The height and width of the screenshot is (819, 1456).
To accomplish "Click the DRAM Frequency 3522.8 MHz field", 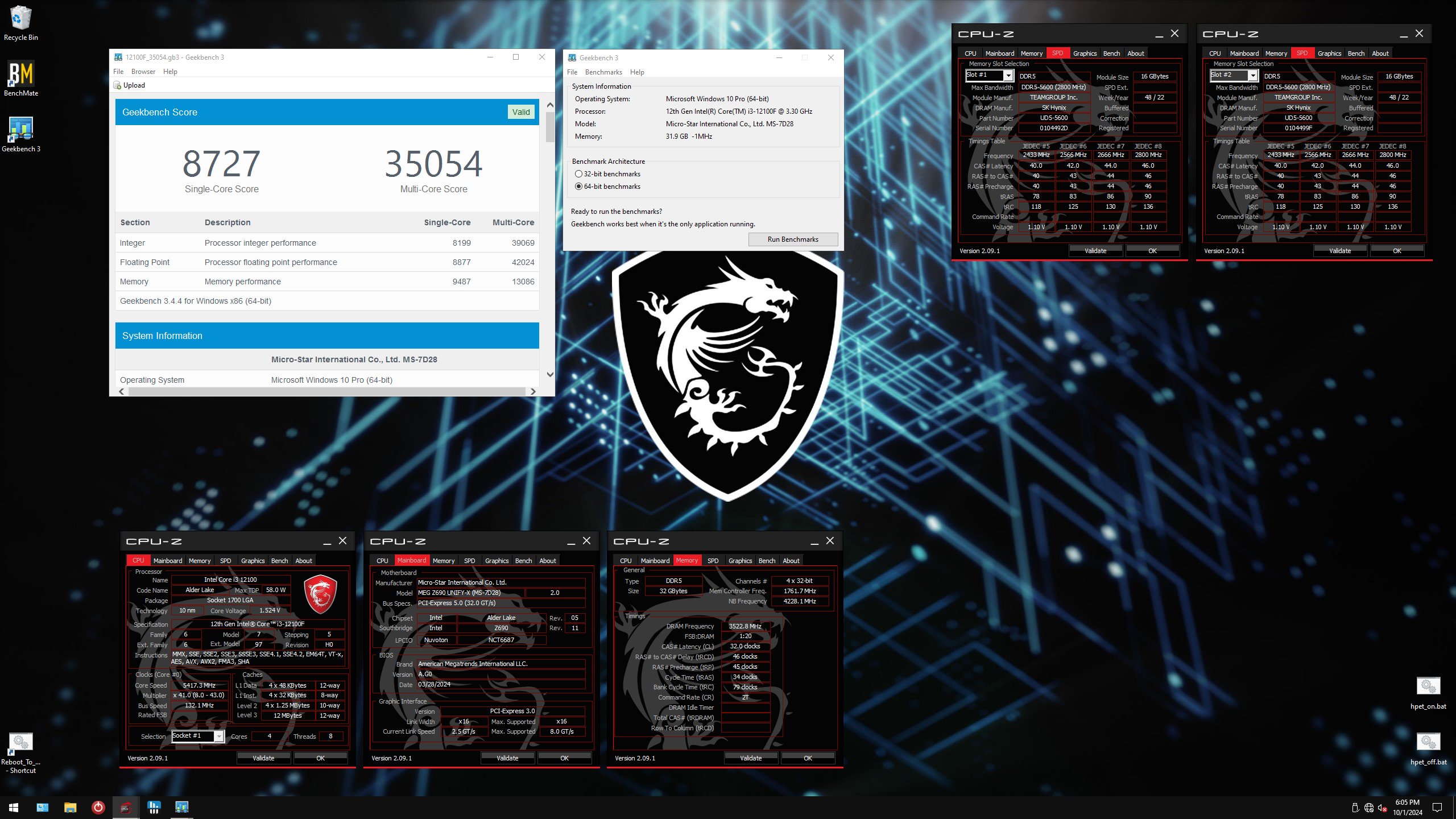I will pyautogui.click(x=745, y=626).
